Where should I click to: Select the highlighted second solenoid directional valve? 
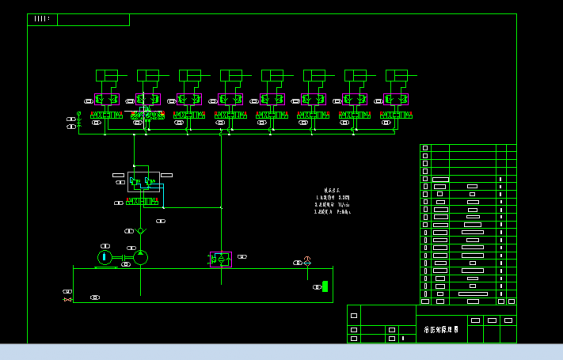click(148, 116)
